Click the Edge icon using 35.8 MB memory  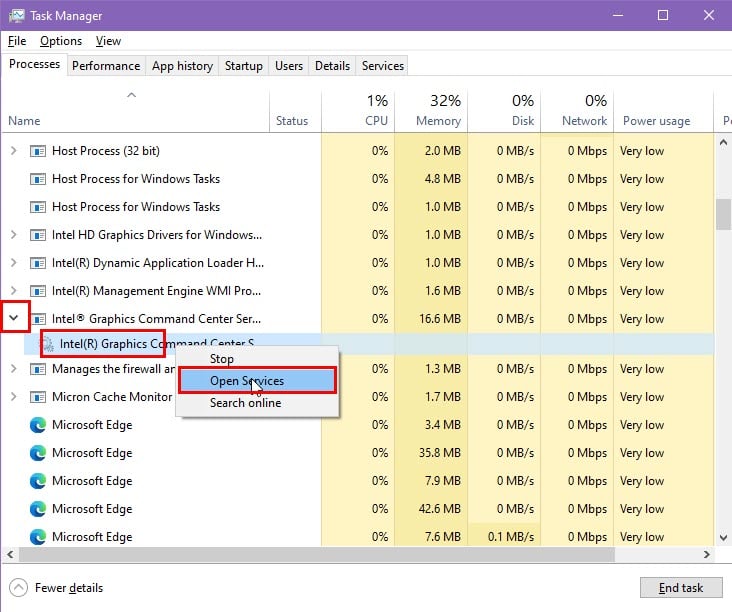coord(38,453)
